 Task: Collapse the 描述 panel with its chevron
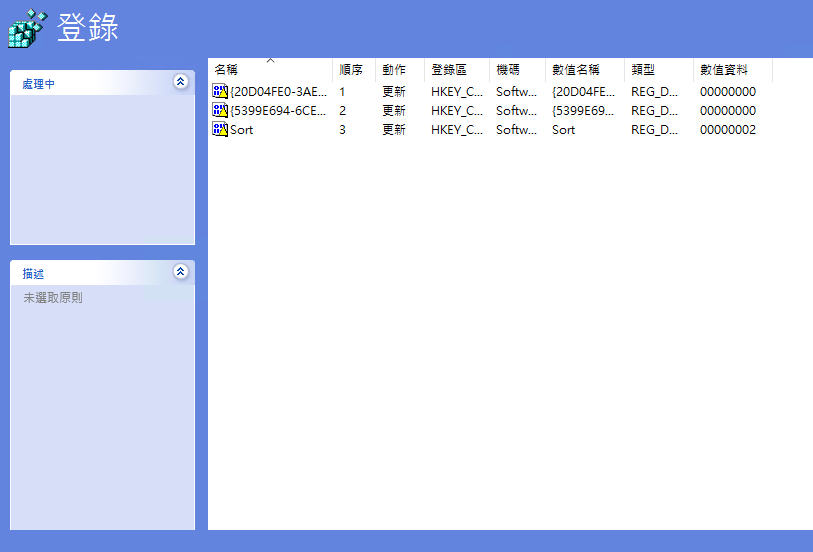pyautogui.click(x=180, y=271)
